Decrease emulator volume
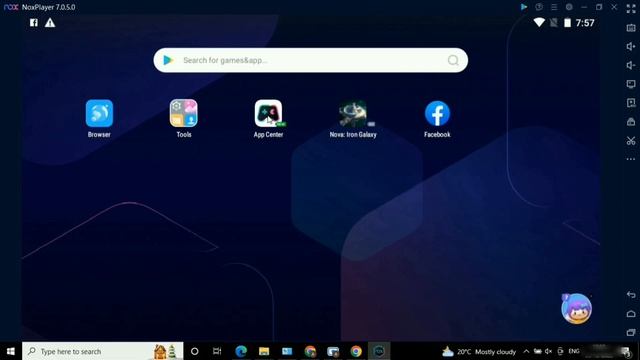 tap(631, 65)
